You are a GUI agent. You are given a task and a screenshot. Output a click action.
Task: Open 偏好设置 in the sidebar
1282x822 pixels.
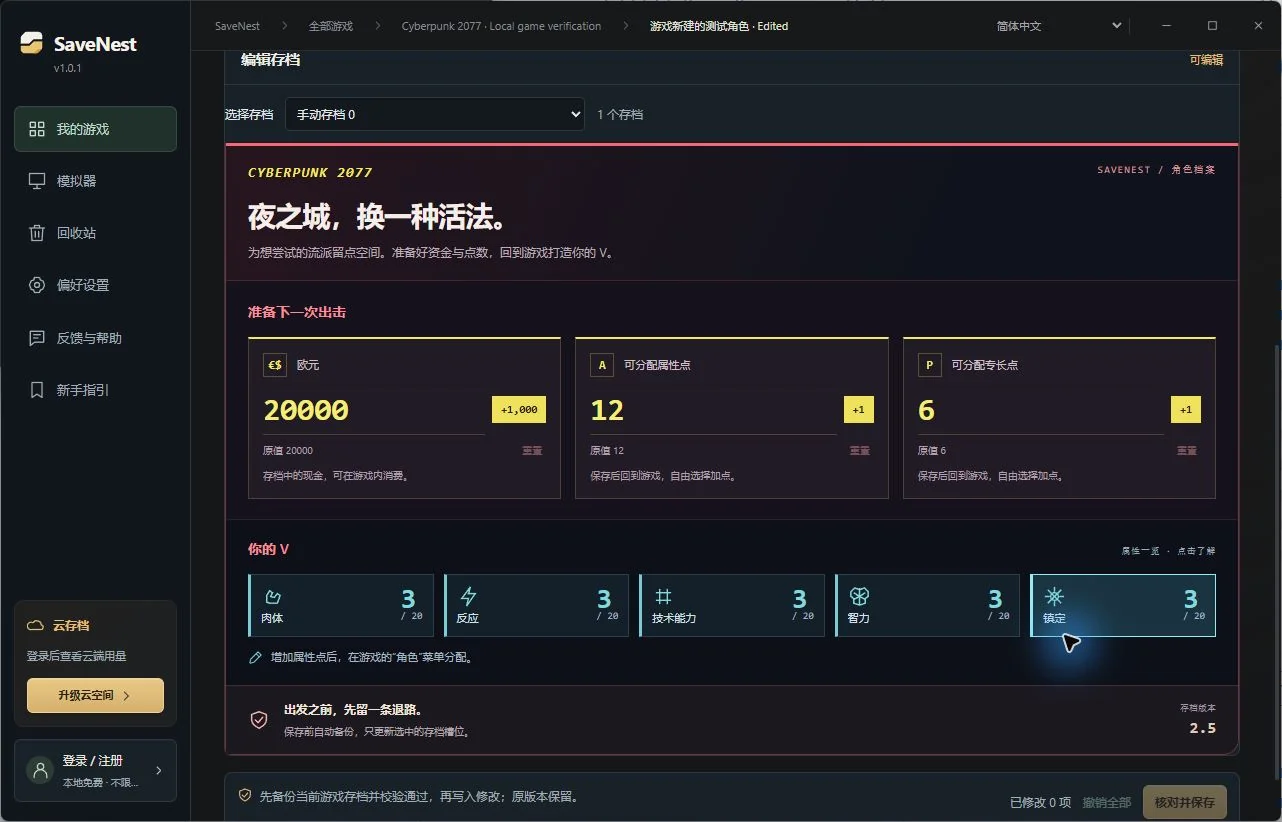coord(95,285)
